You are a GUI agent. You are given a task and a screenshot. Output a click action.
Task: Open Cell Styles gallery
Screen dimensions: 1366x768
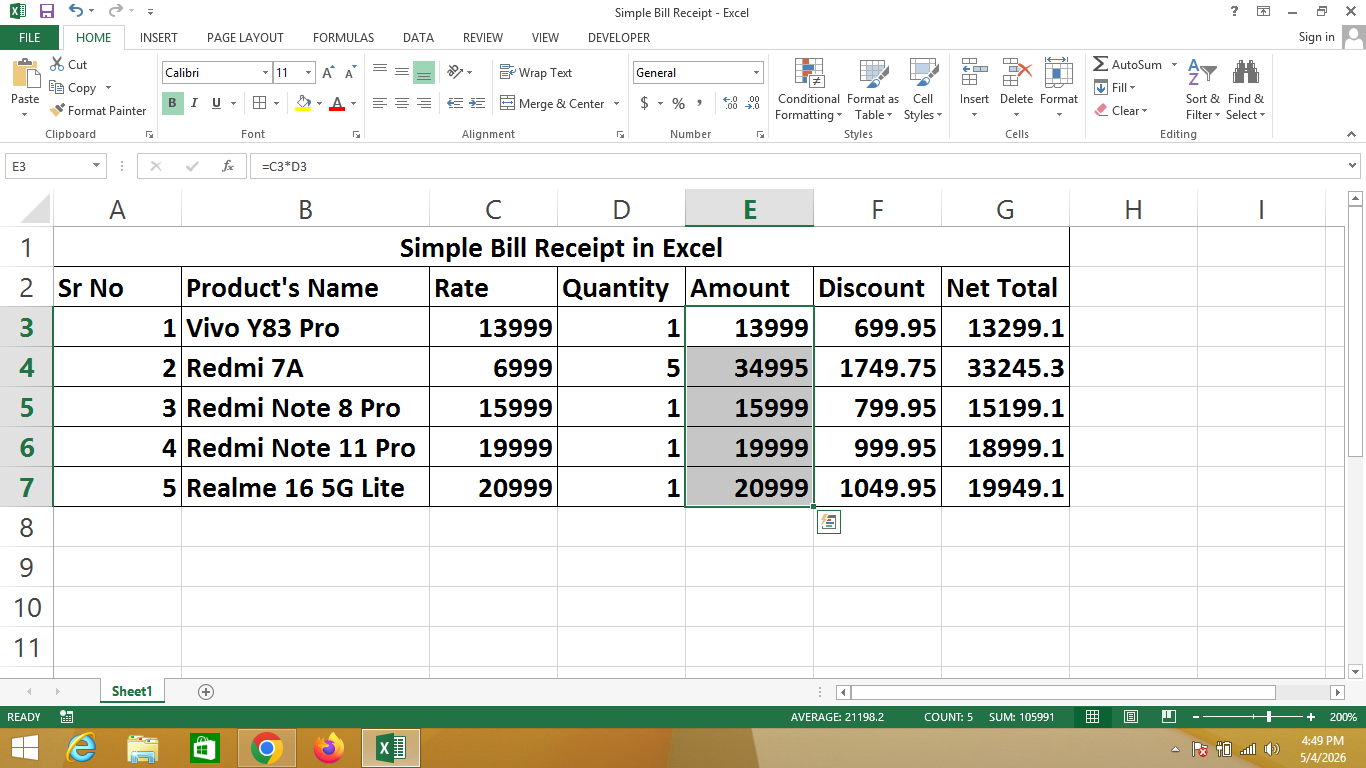click(923, 90)
